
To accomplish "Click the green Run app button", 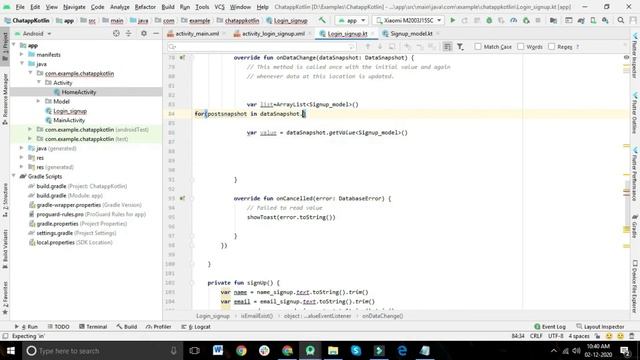I will point(452,20).
